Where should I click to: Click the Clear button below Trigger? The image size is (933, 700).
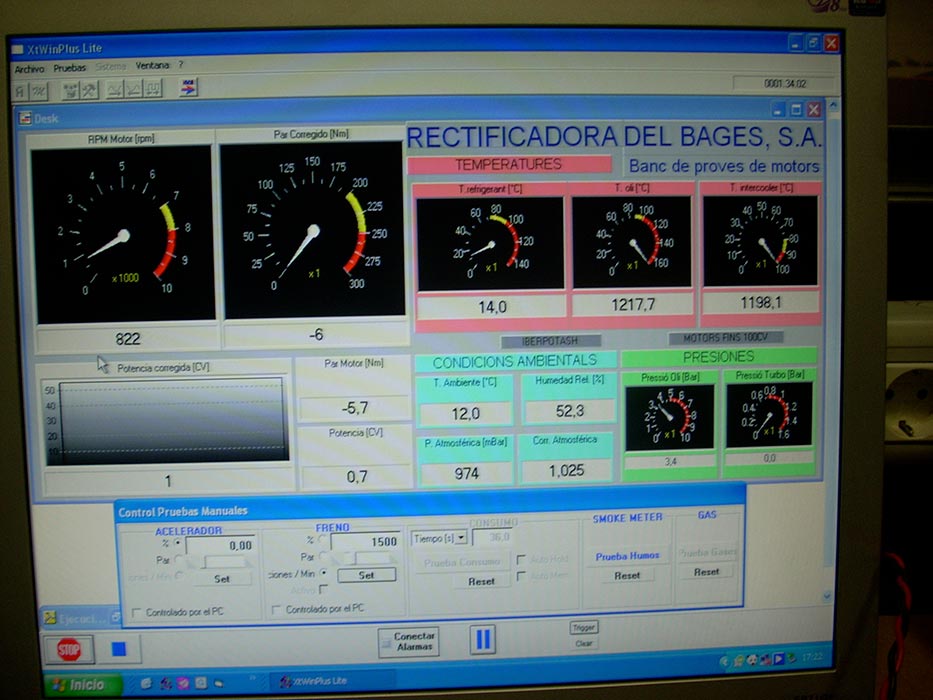click(x=584, y=643)
